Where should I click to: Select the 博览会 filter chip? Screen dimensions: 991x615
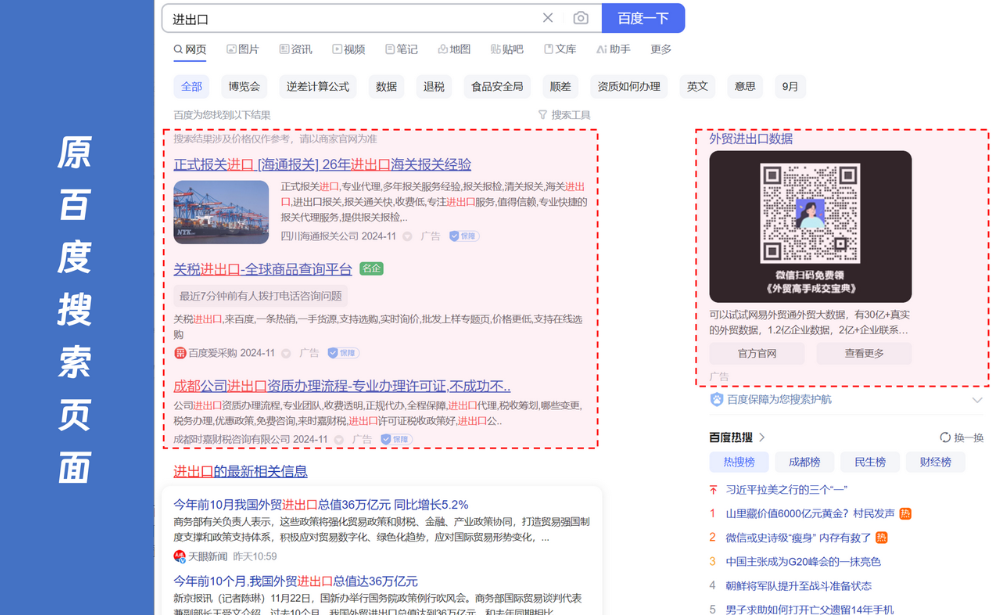point(244,87)
